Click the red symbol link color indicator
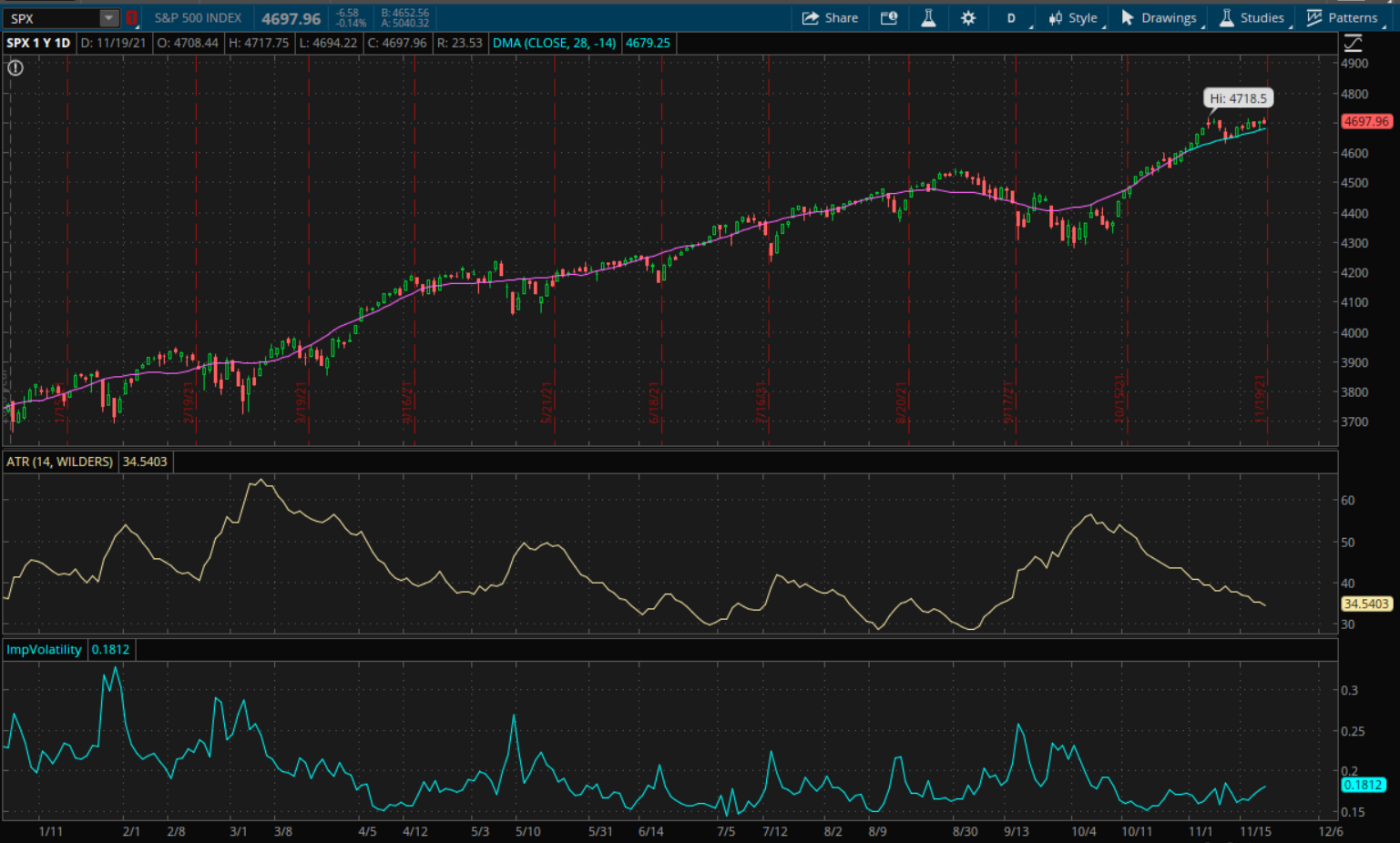Viewport: 1400px width, 843px height. click(x=131, y=18)
